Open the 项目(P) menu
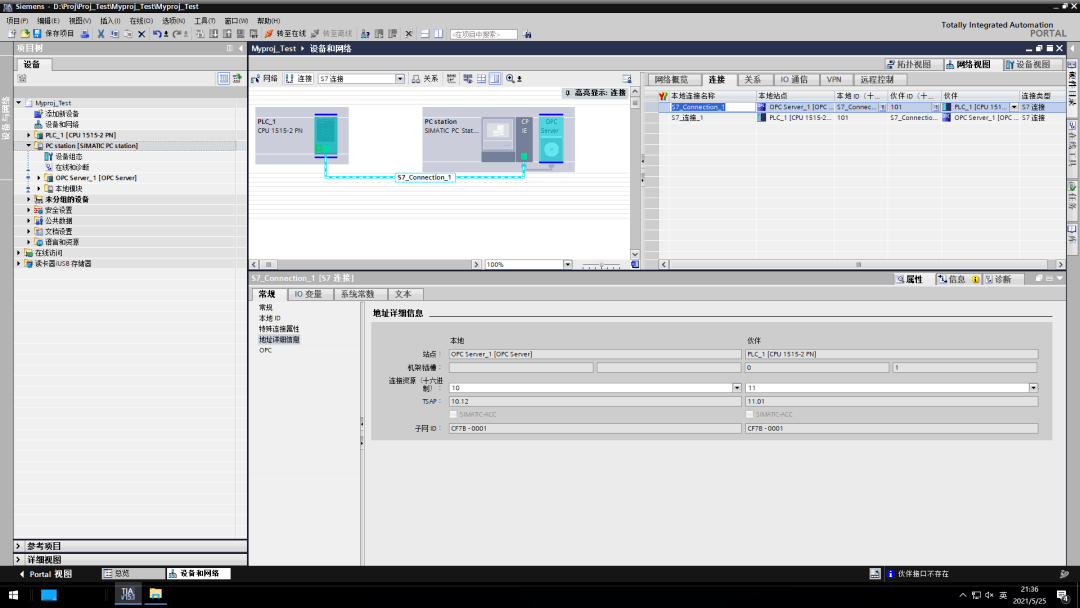Image resolution: width=1080 pixels, height=608 pixels. click(x=17, y=21)
